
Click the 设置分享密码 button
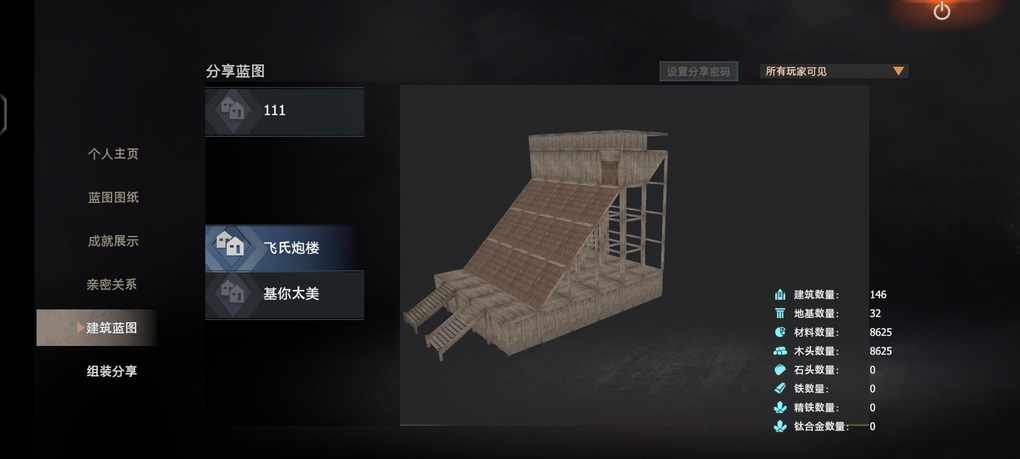pos(699,72)
